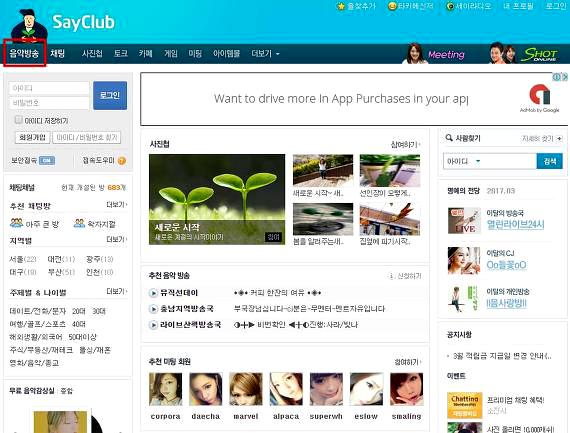The height and width of the screenshot is (433, 570).
Task: Open the Meeting banner
Action: tap(434, 54)
